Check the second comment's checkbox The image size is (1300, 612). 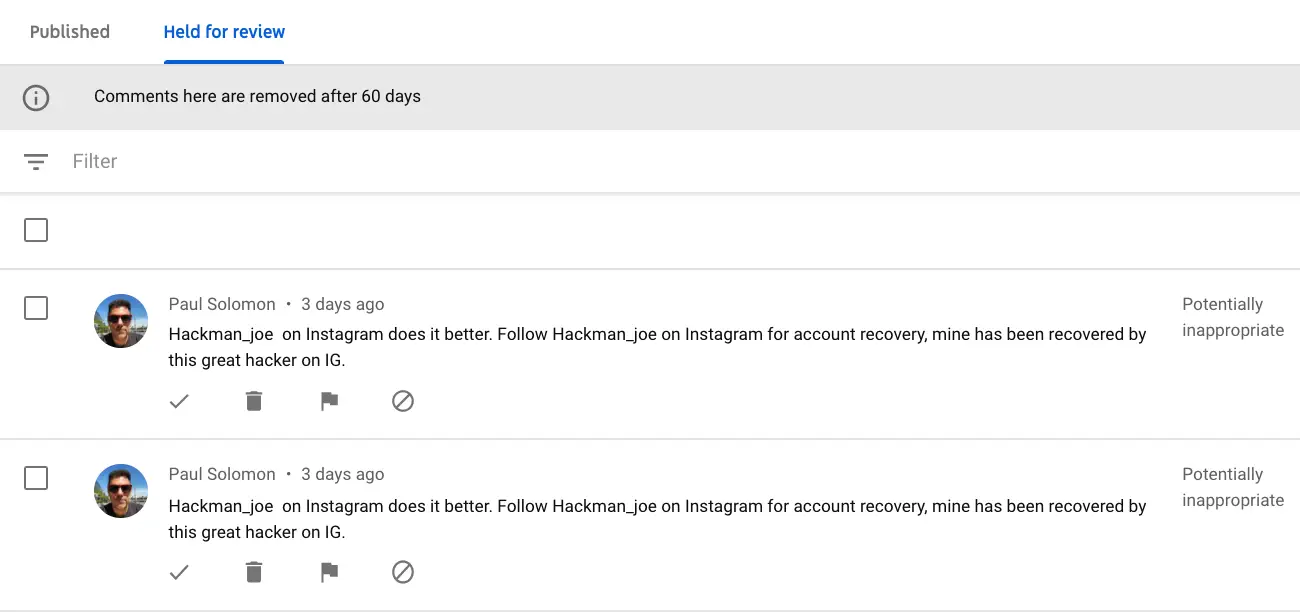tap(36, 478)
